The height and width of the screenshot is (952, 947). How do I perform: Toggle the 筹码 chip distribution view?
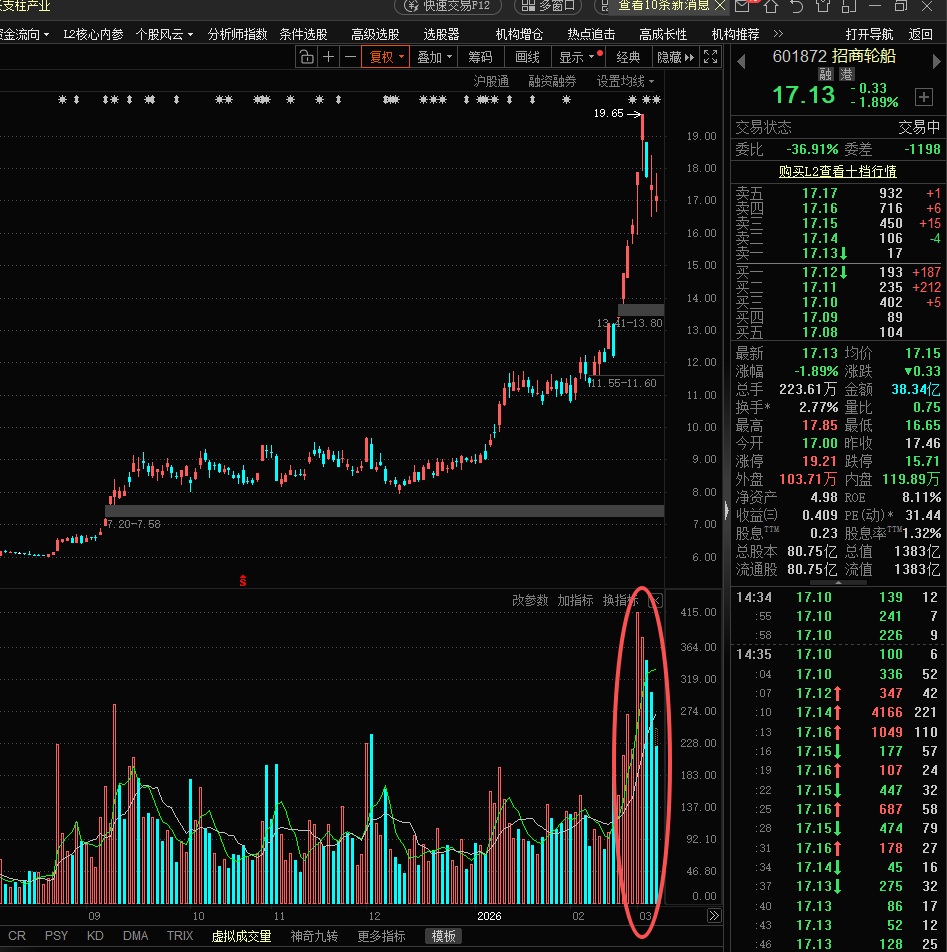click(480, 57)
